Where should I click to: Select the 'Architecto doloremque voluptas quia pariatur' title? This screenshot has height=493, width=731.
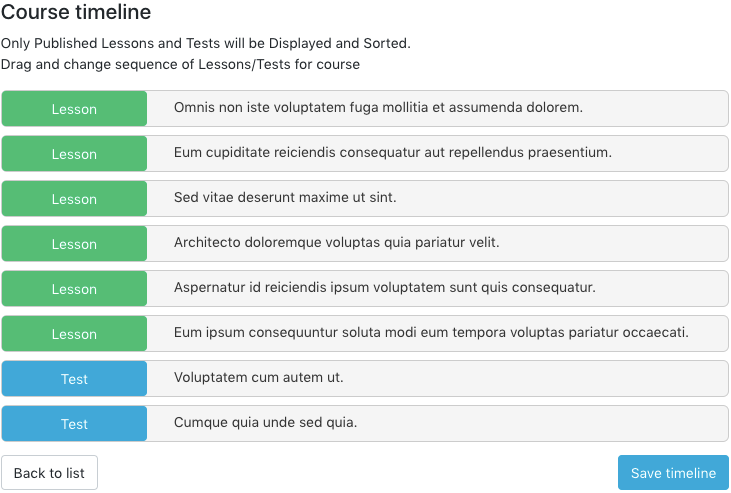pos(336,242)
